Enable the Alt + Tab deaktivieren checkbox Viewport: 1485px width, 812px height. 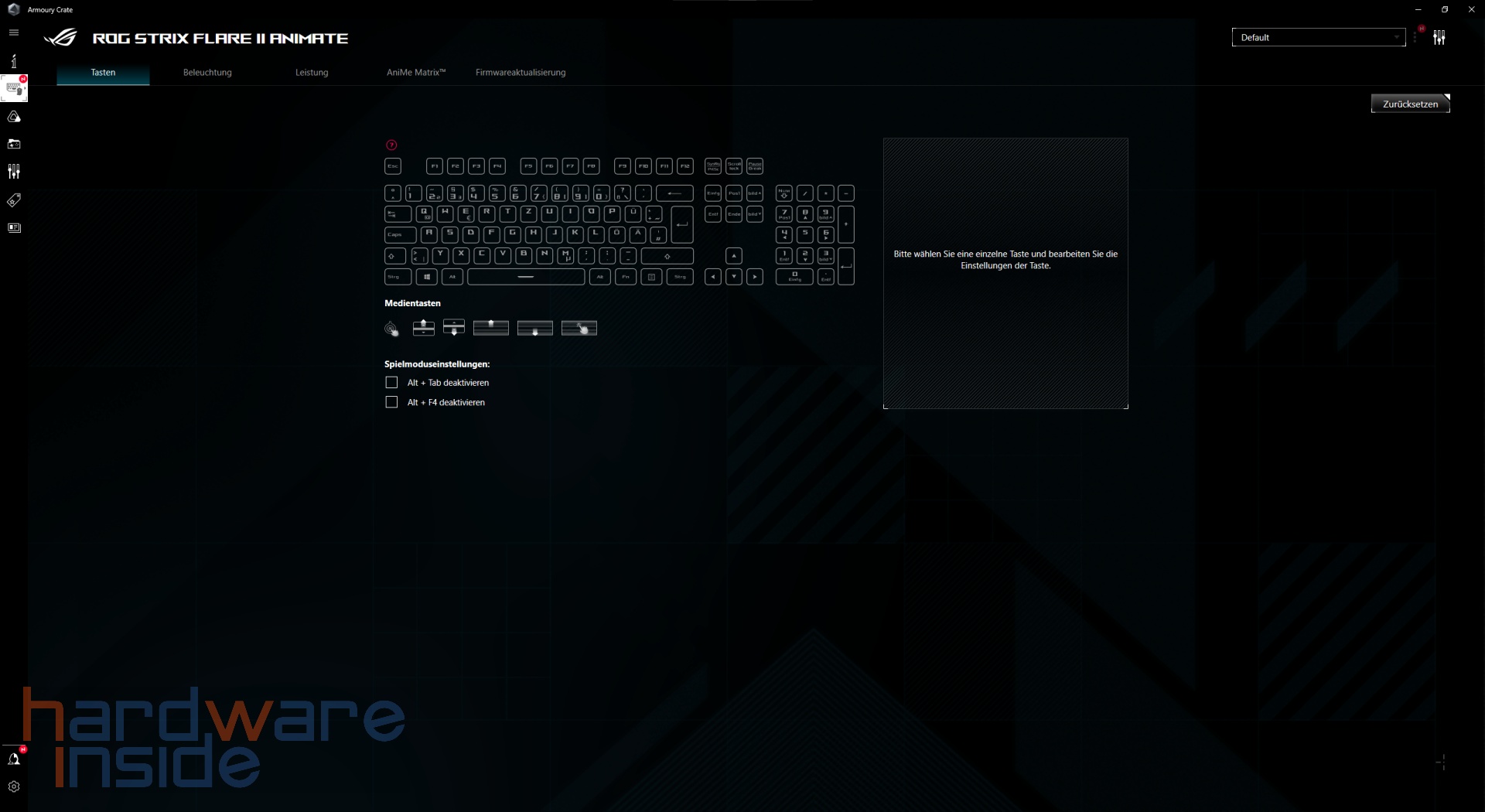[x=391, y=382]
